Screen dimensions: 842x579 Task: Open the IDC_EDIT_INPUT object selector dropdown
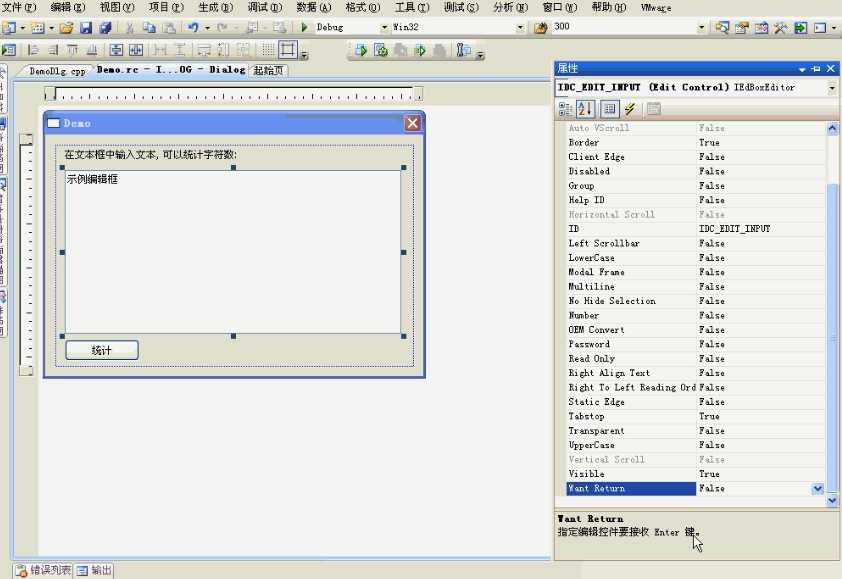(832, 88)
